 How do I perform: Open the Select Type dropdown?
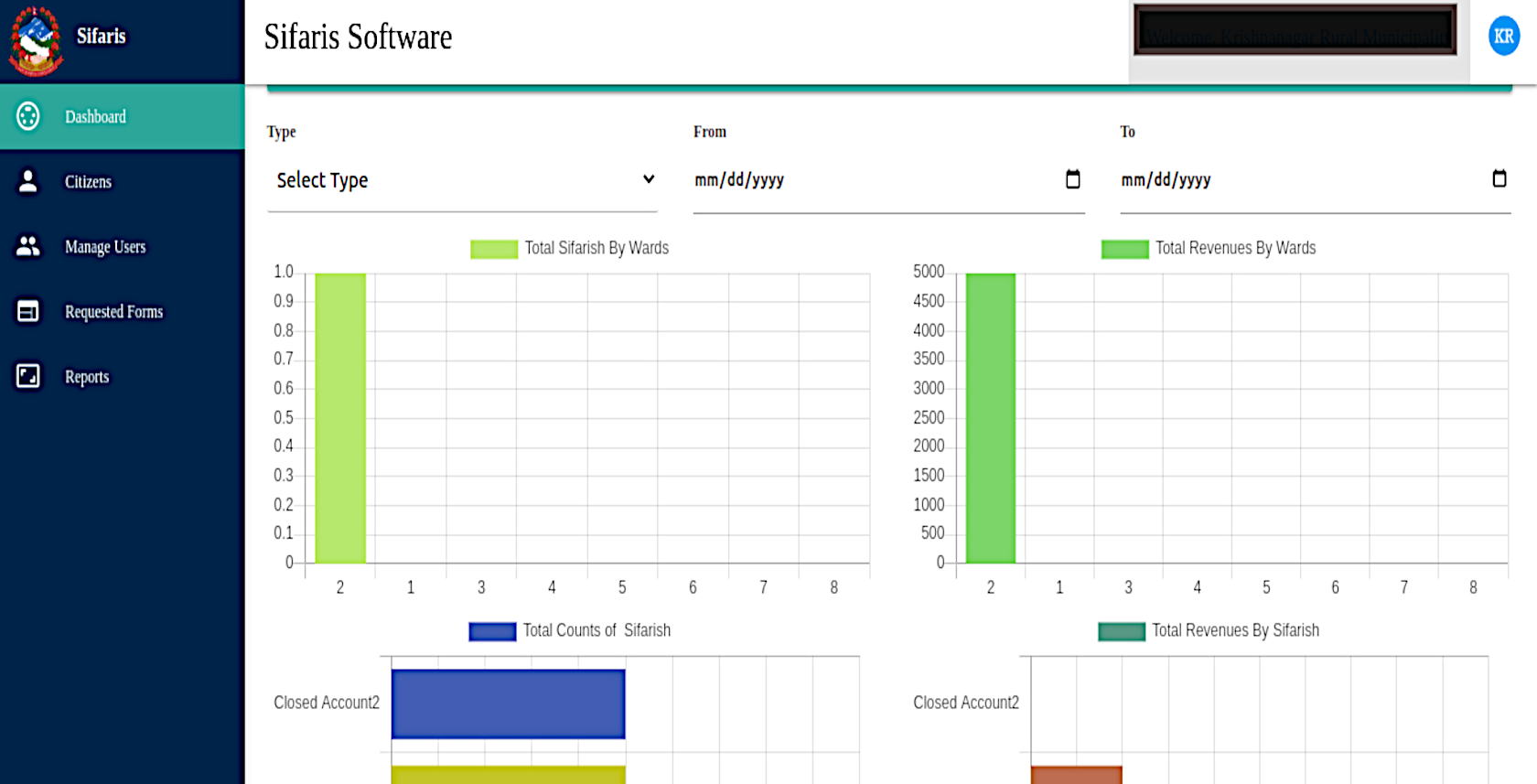[463, 180]
